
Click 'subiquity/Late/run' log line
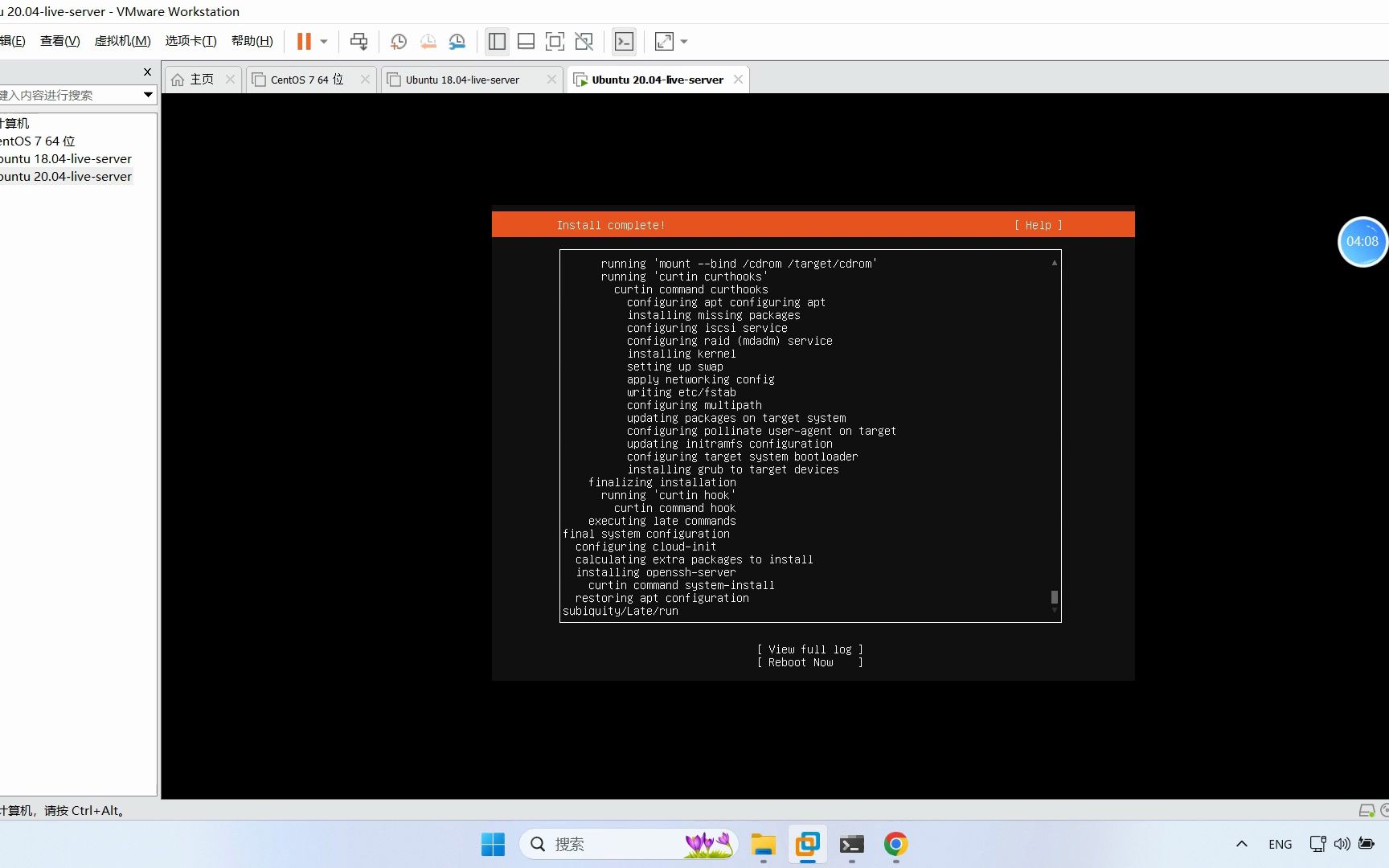pos(621,611)
